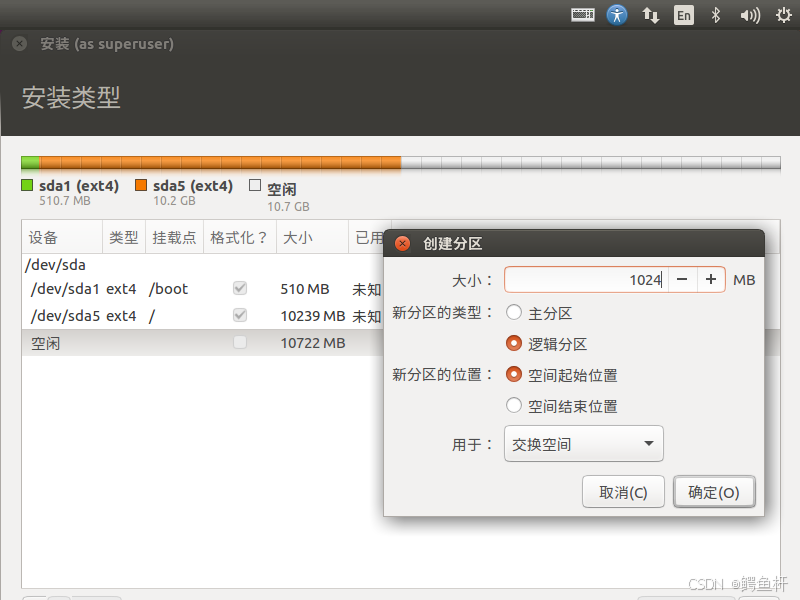Open the network connections indicator

[651, 15]
